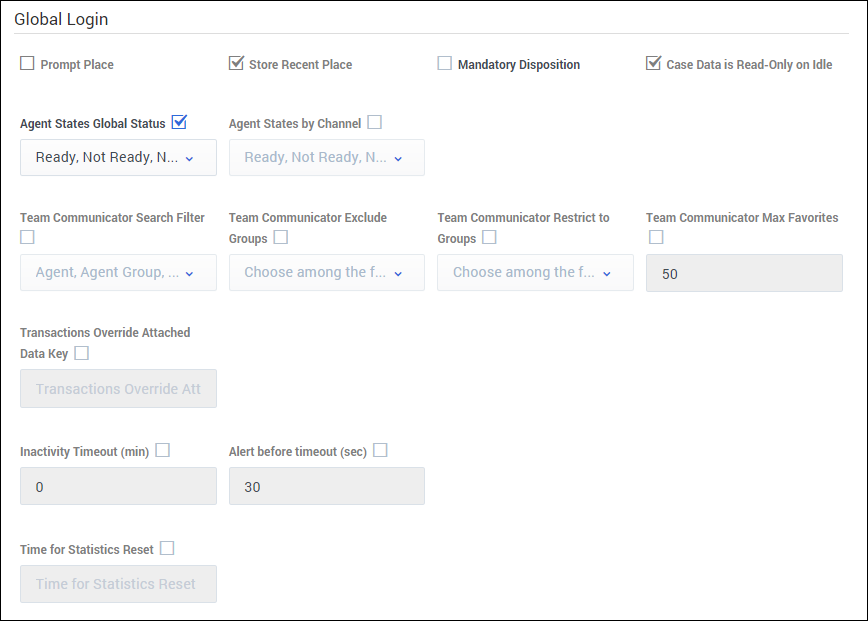The width and height of the screenshot is (868, 621).
Task: Click the Alert before timeout field showing 30
Action: (326, 487)
